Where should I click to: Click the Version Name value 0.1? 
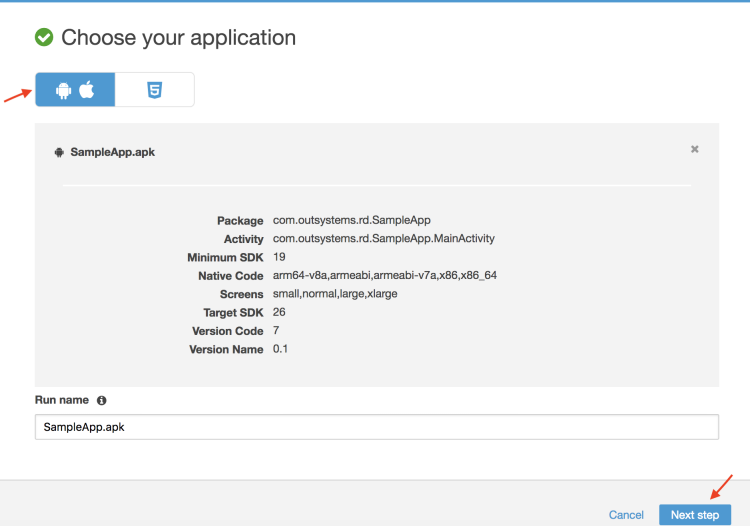[x=281, y=349]
